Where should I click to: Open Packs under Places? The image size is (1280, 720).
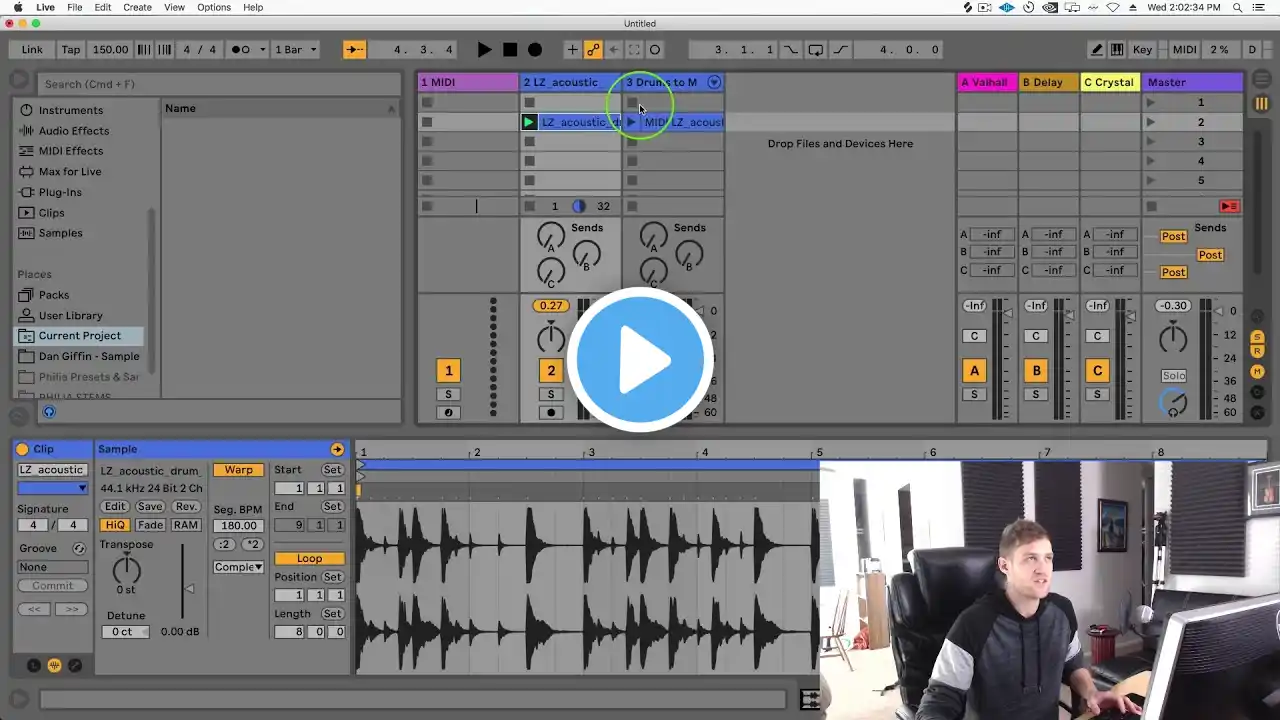click(54, 295)
